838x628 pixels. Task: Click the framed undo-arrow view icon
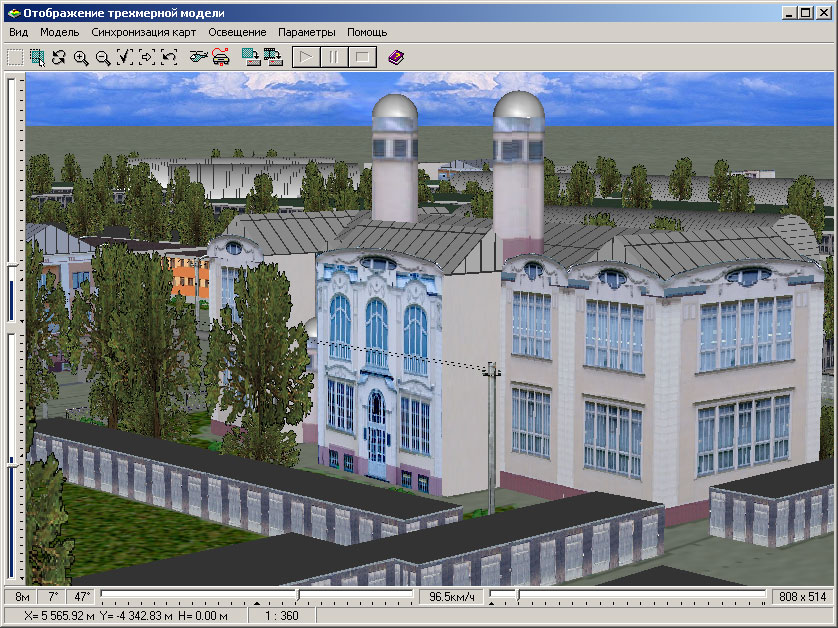point(168,57)
